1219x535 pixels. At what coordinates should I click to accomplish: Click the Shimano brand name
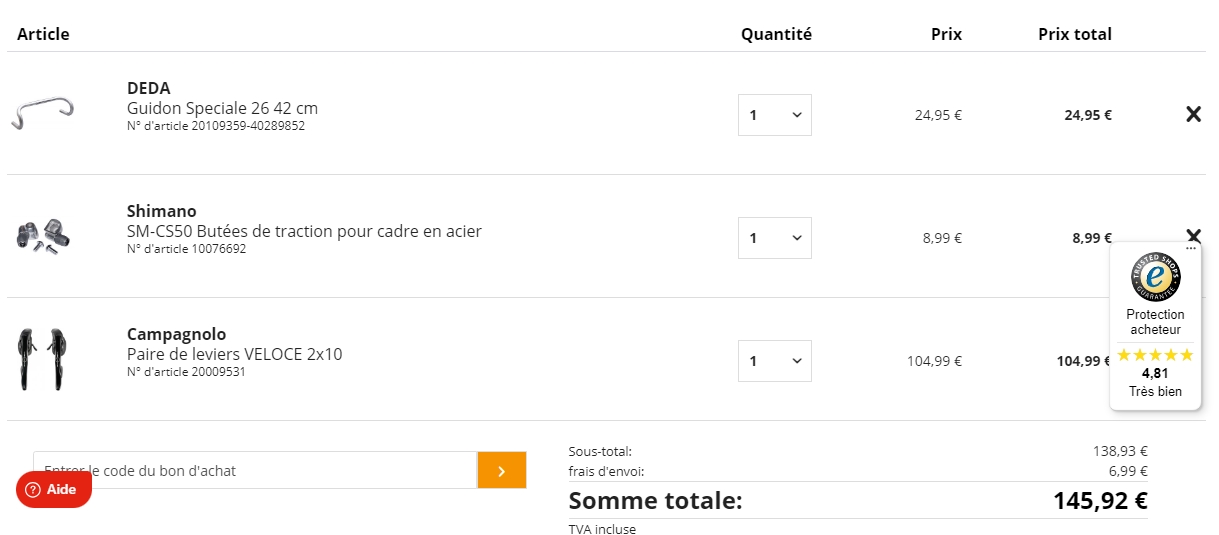click(x=161, y=211)
